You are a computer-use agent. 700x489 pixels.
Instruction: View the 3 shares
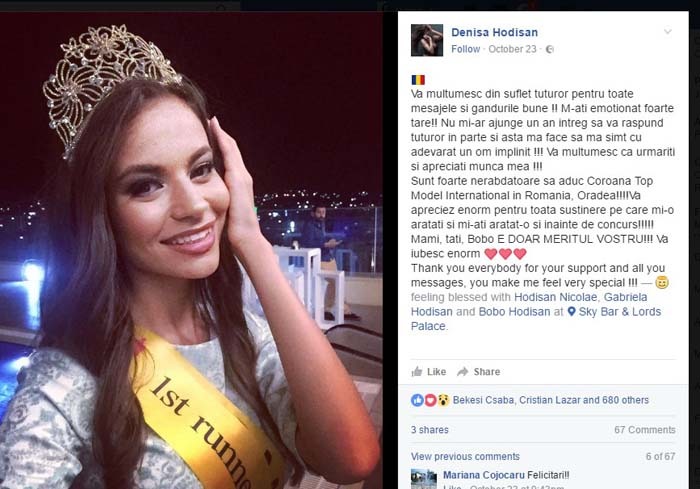click(429, 430)
